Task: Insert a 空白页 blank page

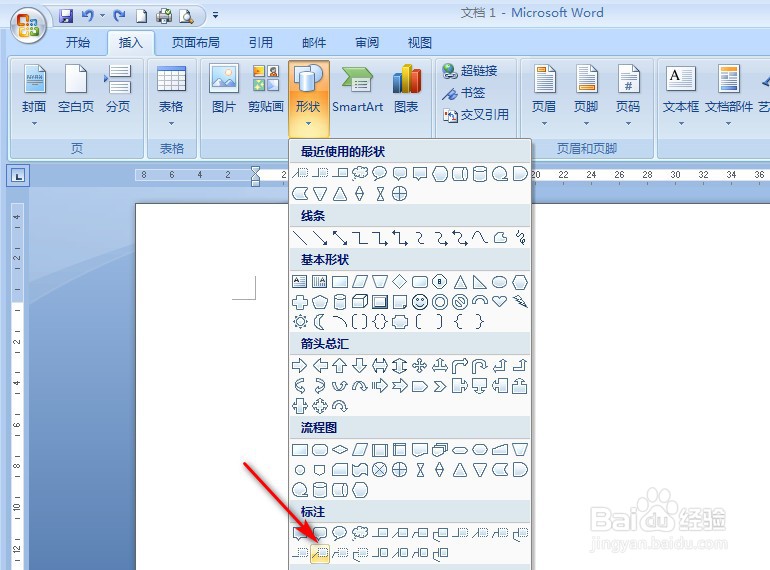Action: coord(76,89)
